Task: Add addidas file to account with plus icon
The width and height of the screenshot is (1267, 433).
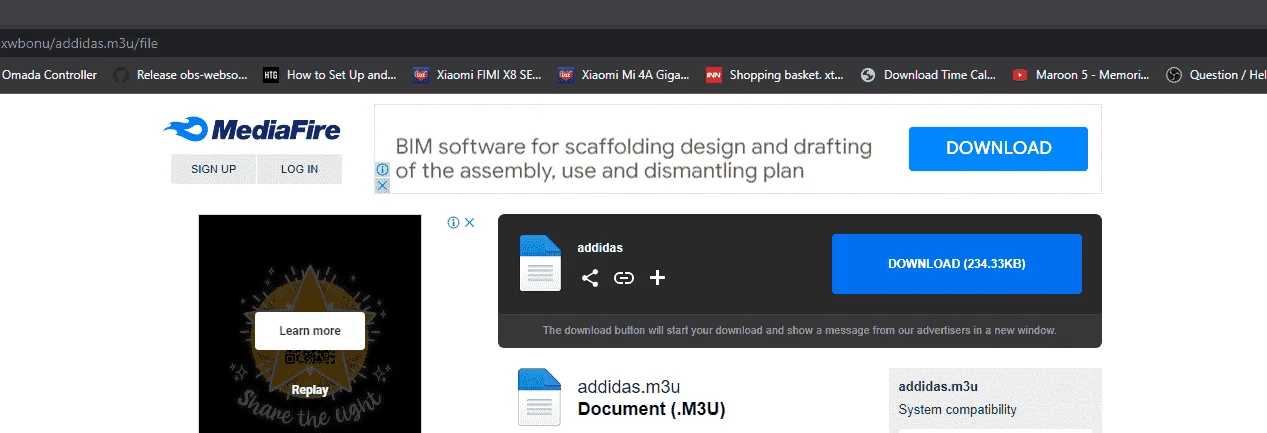Action: coord(657,278)
